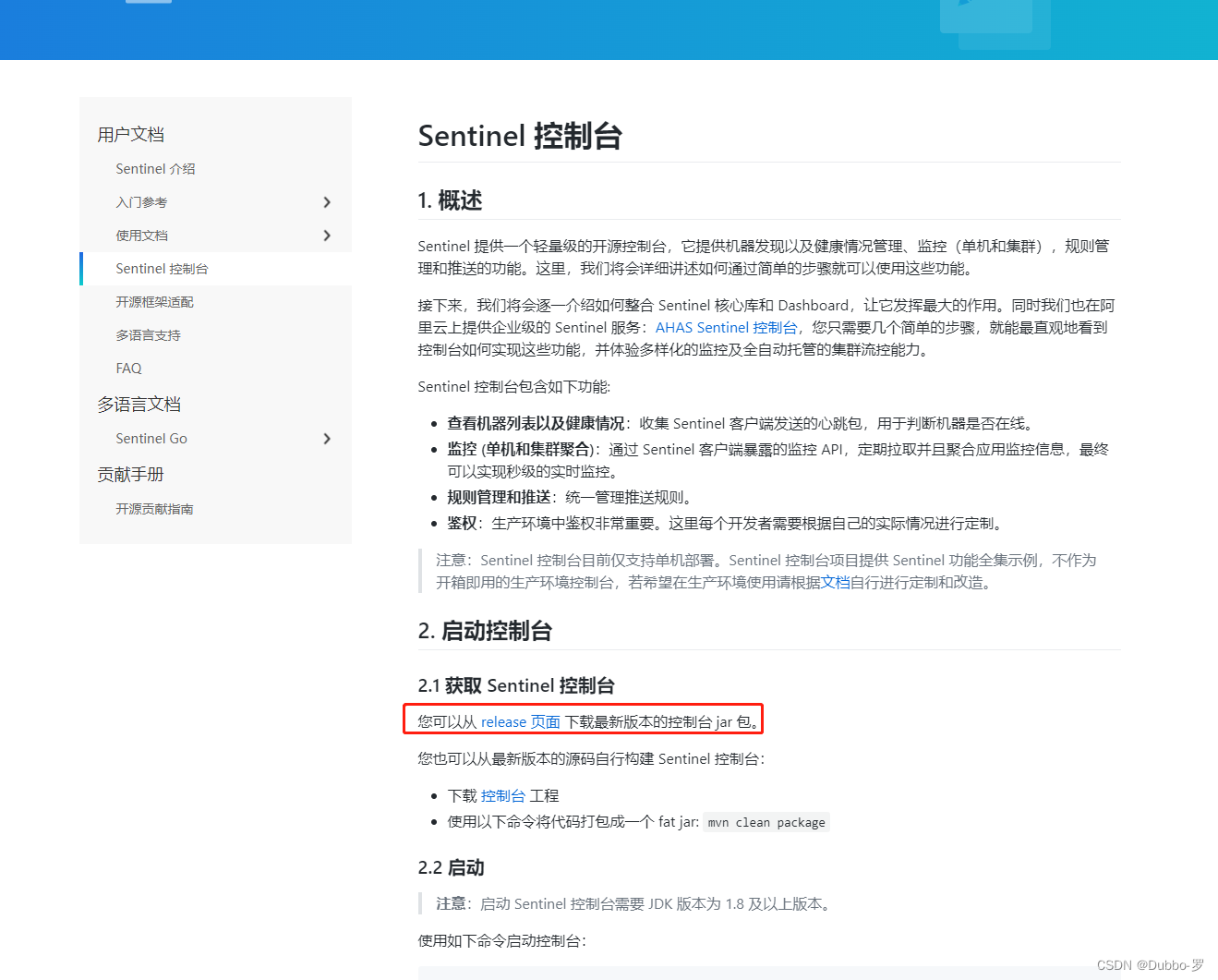
Task: Open the 多语言支持 page
Action: [148, 334]
